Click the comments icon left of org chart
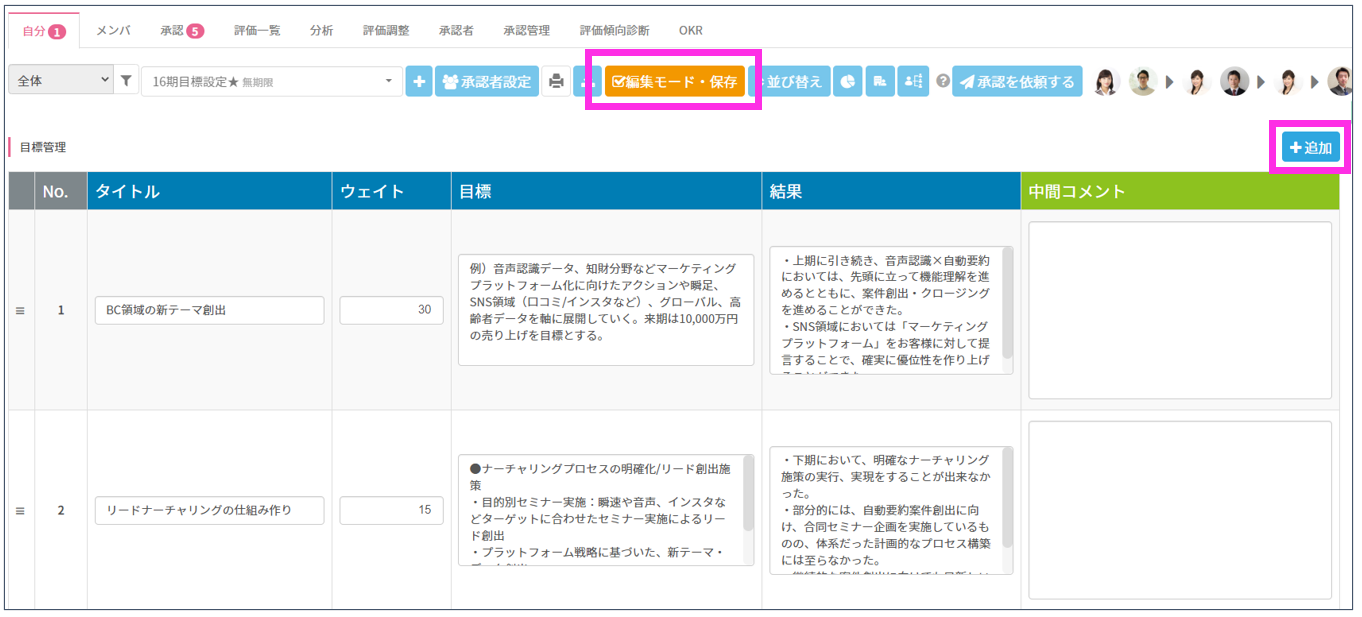This screenshot has height=617, width=1362. tap(880, 82)
